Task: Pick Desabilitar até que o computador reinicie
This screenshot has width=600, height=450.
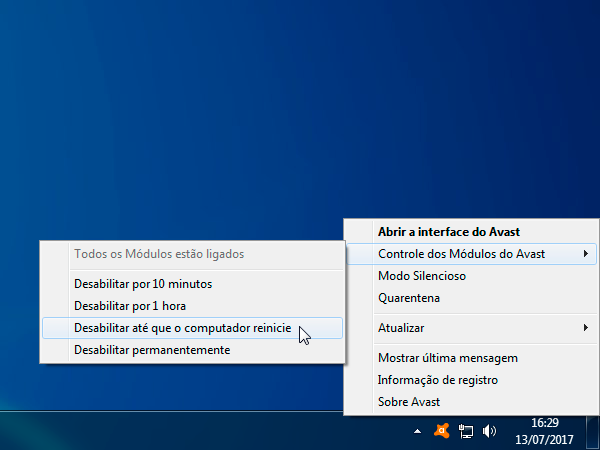Action: click(192, 328)
